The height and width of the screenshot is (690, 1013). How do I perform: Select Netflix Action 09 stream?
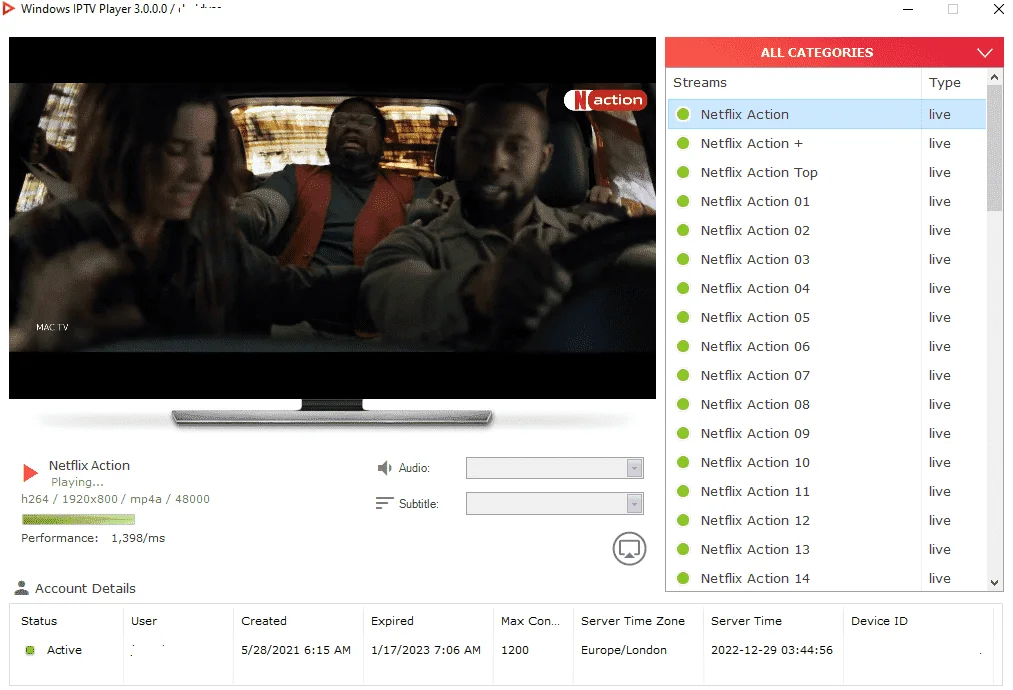click(x=827, y=434)
